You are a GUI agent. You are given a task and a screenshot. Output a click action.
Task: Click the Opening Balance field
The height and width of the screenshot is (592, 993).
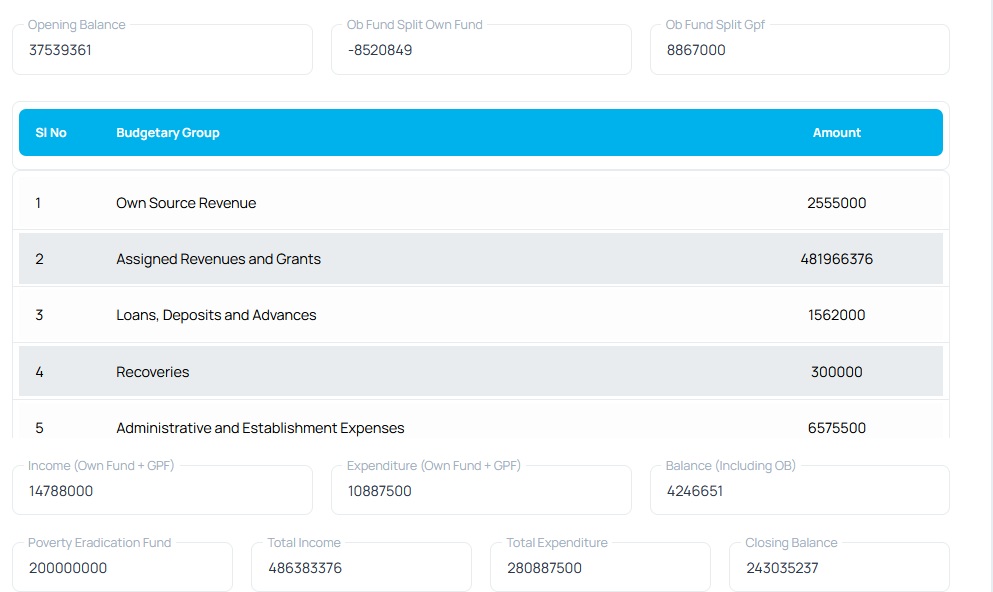pos(162,49)
